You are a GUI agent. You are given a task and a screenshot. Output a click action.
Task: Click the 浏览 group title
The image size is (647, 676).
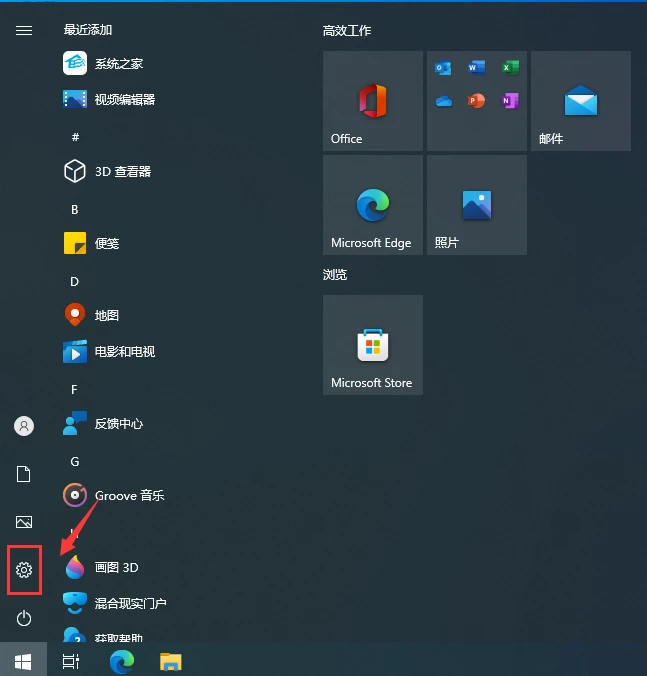click(x=335, y=275)
